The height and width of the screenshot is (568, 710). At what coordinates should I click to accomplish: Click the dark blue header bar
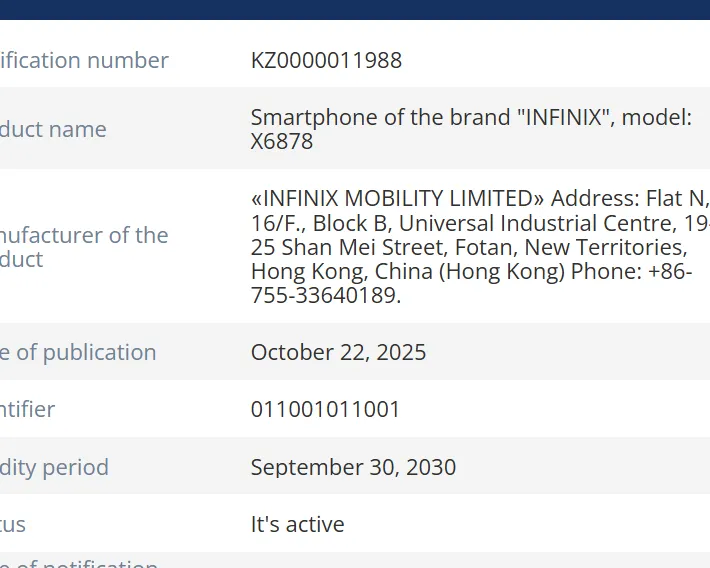click(355, 9)
